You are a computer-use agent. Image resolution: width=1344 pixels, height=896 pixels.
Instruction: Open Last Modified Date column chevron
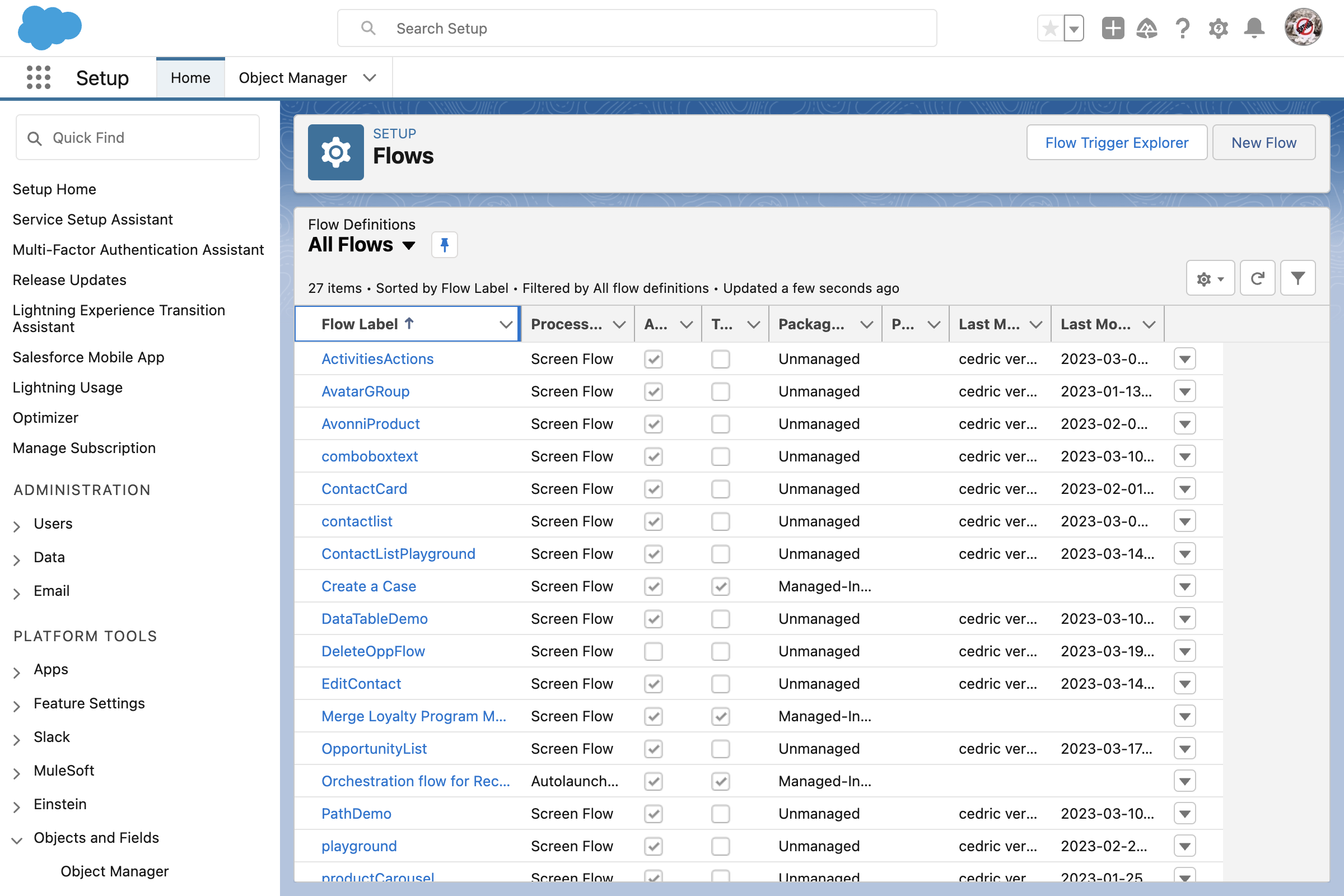click(1149, 325)
